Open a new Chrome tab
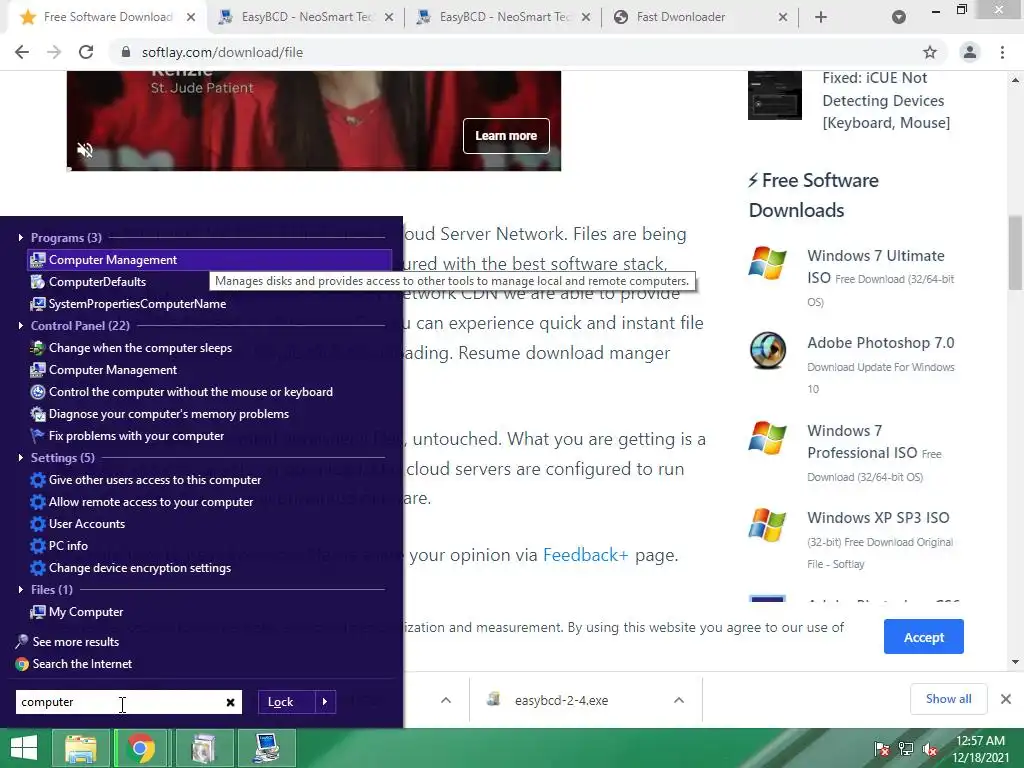The image size is (1024, 768). pyautogui.click(x=821, y=18)
